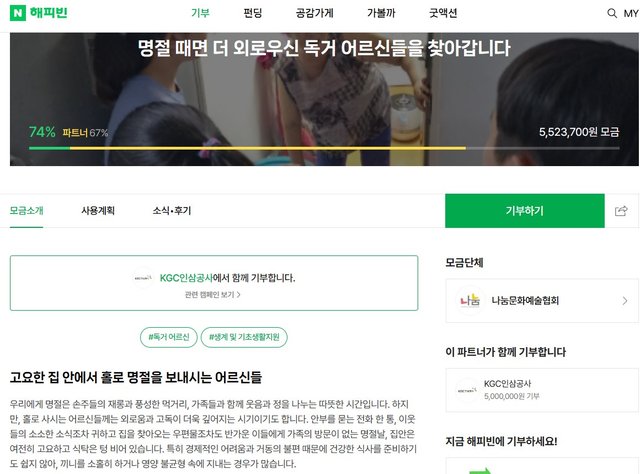The height and width of the screenshot is (474, 640).
Task: Switch to the 사용계획 tab
Action: tap(98, 210)
